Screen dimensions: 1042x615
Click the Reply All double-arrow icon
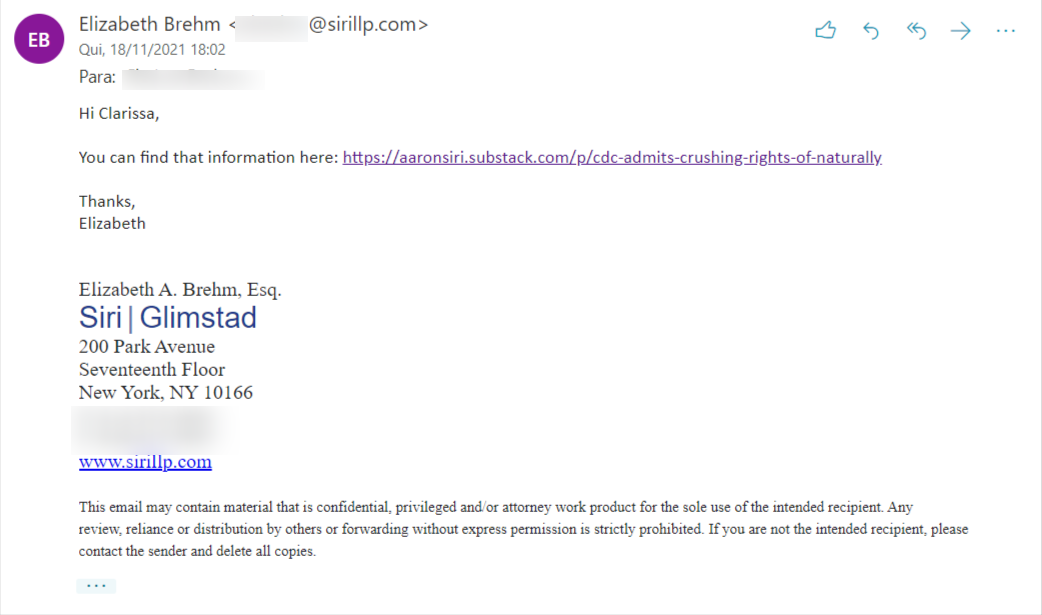tap(916, 31)
